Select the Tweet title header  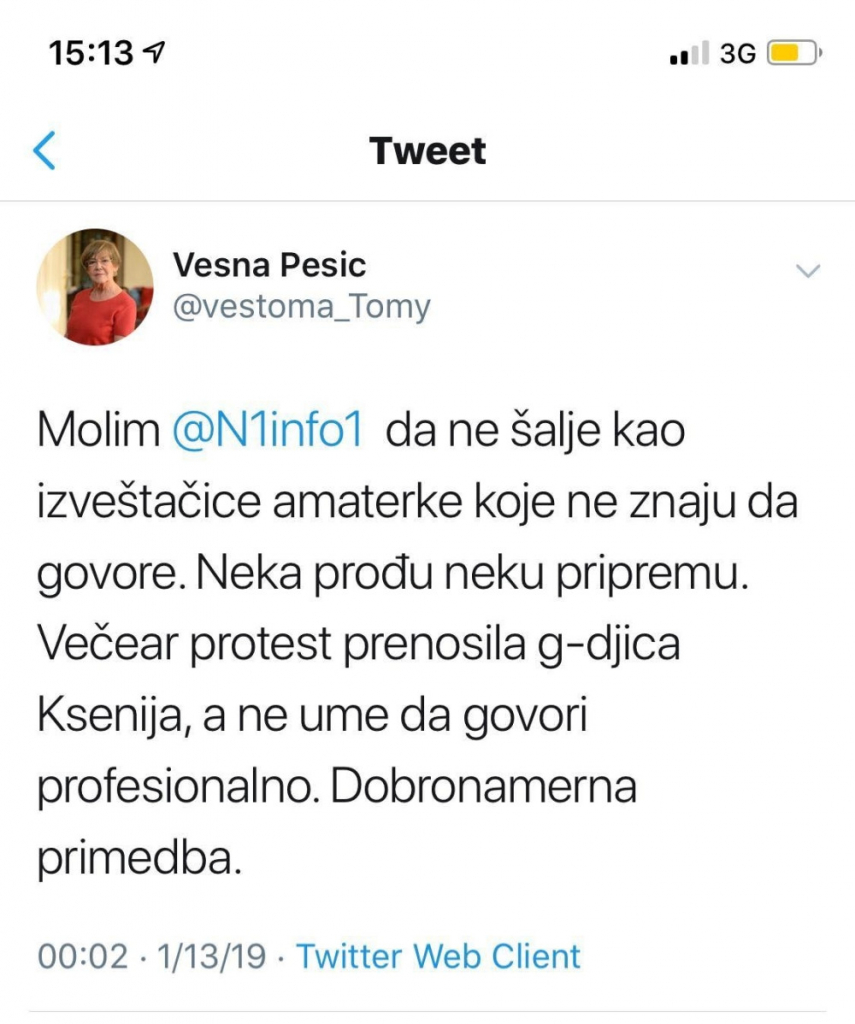pos(428,150)
